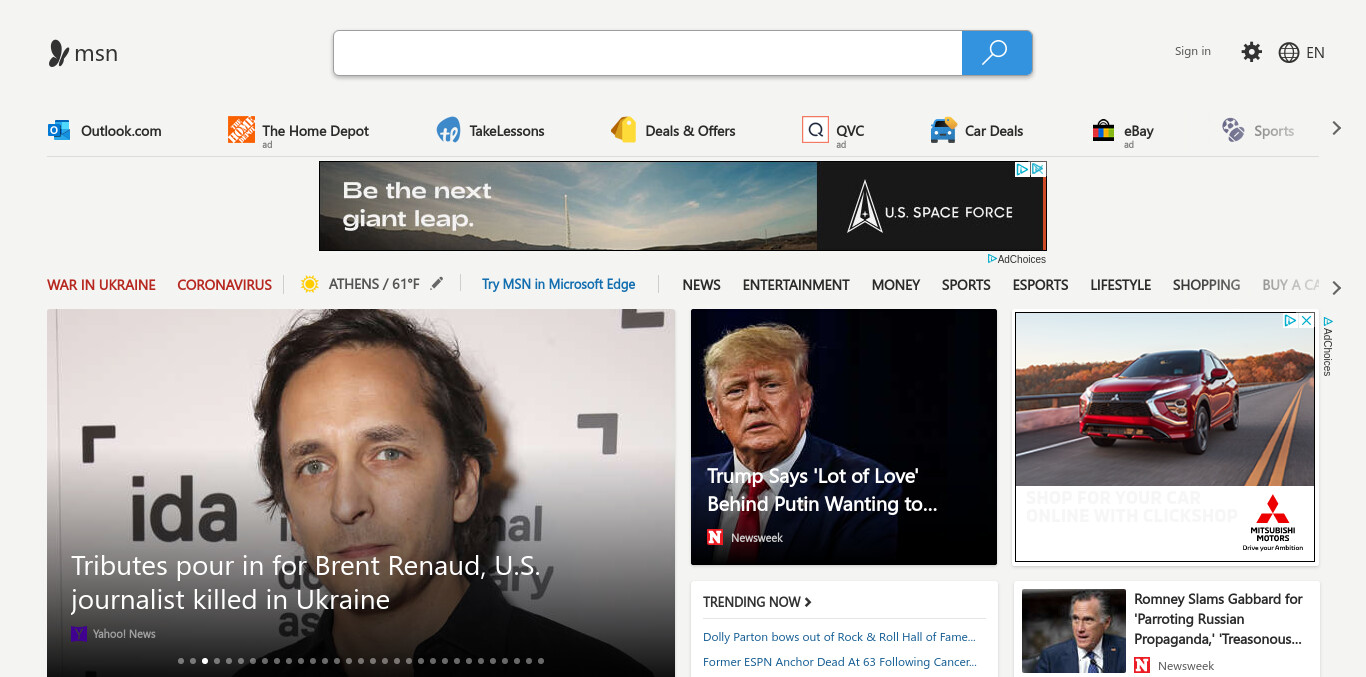Click the Newsweek icon on Trump story
The width and height of the screenshot is (1366, 677).
point(715,537)
